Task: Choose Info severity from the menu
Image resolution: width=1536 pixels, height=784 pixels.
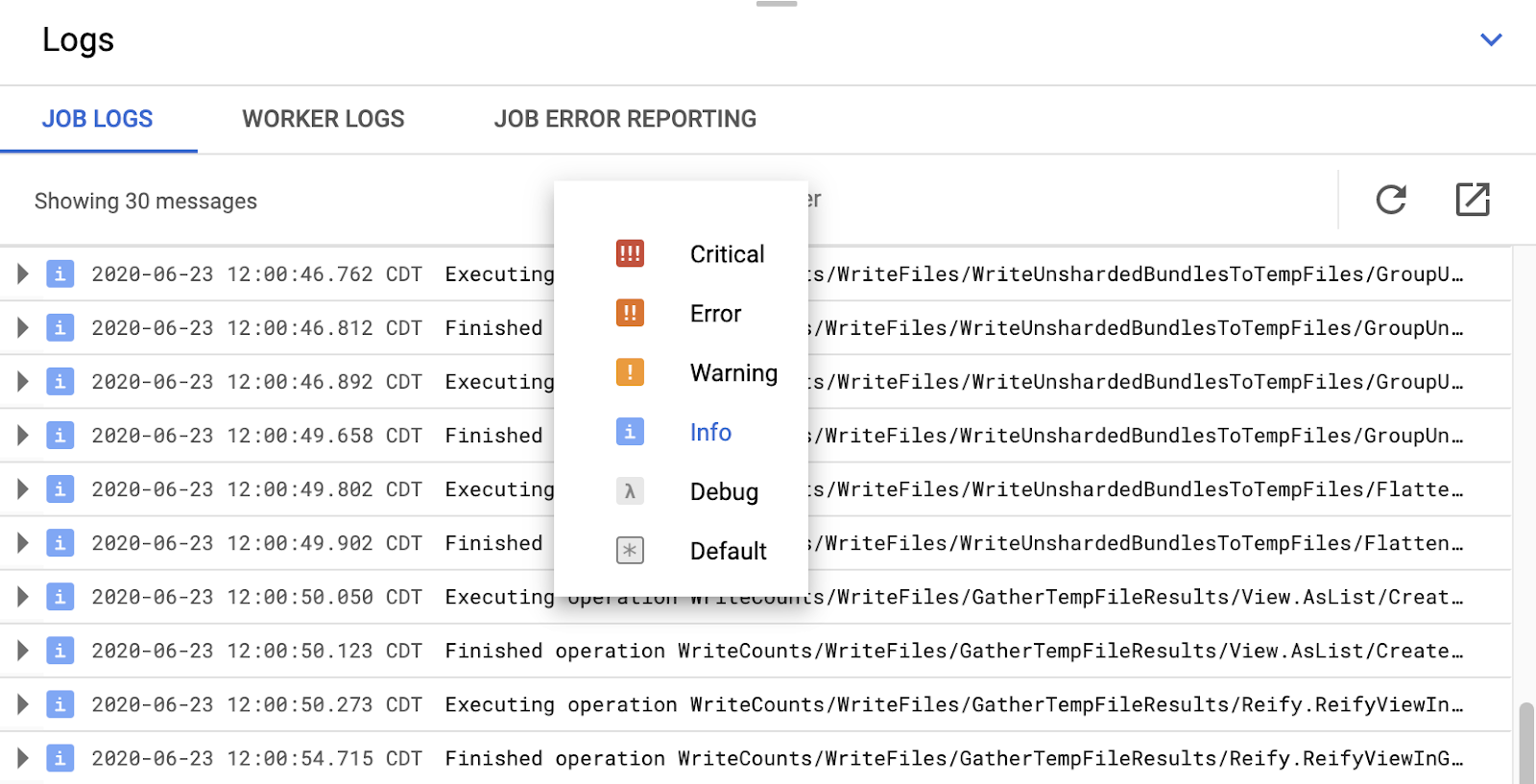Action: pos(710,433)
